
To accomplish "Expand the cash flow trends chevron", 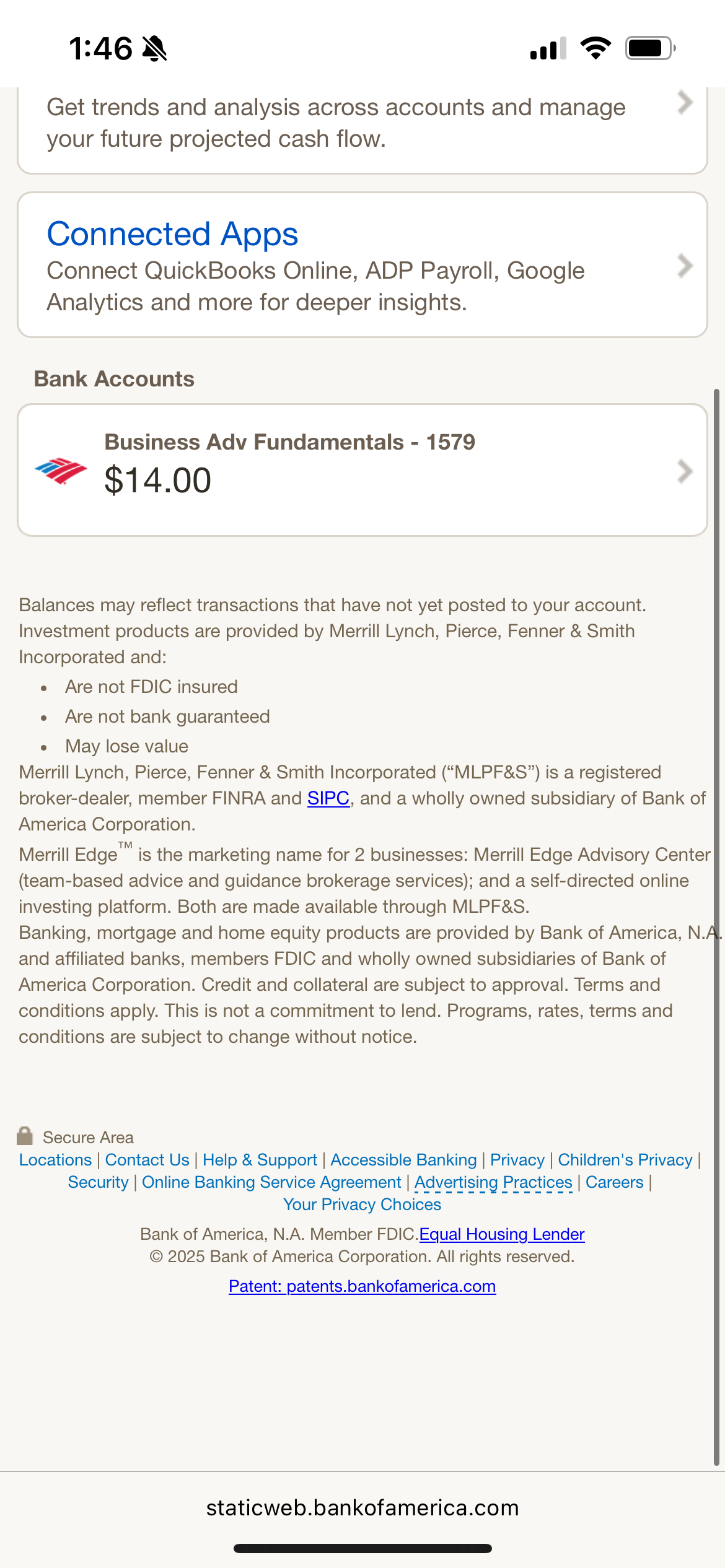I will point(685,103).
